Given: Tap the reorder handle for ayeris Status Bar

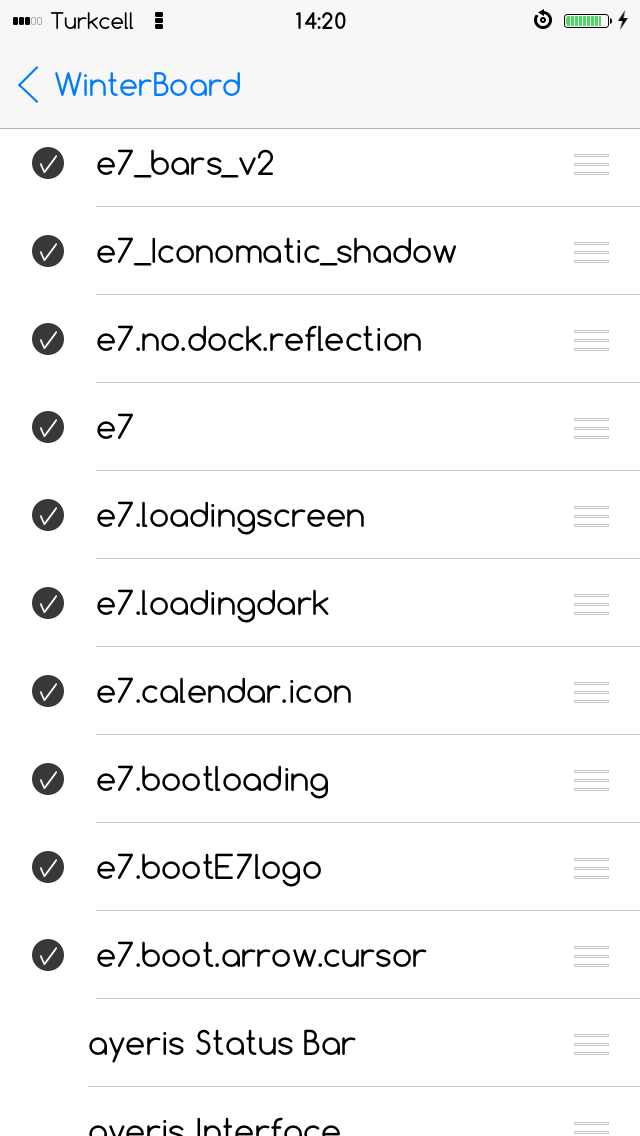Looking at the screenshot, I should pos(591,1044).
